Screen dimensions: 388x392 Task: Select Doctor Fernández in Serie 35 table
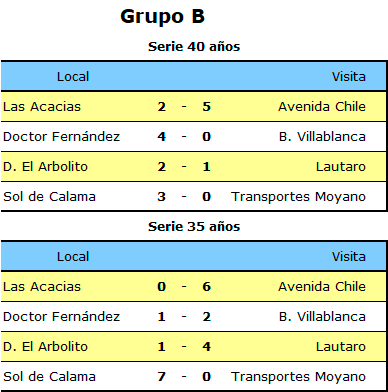pyautogui.click(x=61, y=317)
